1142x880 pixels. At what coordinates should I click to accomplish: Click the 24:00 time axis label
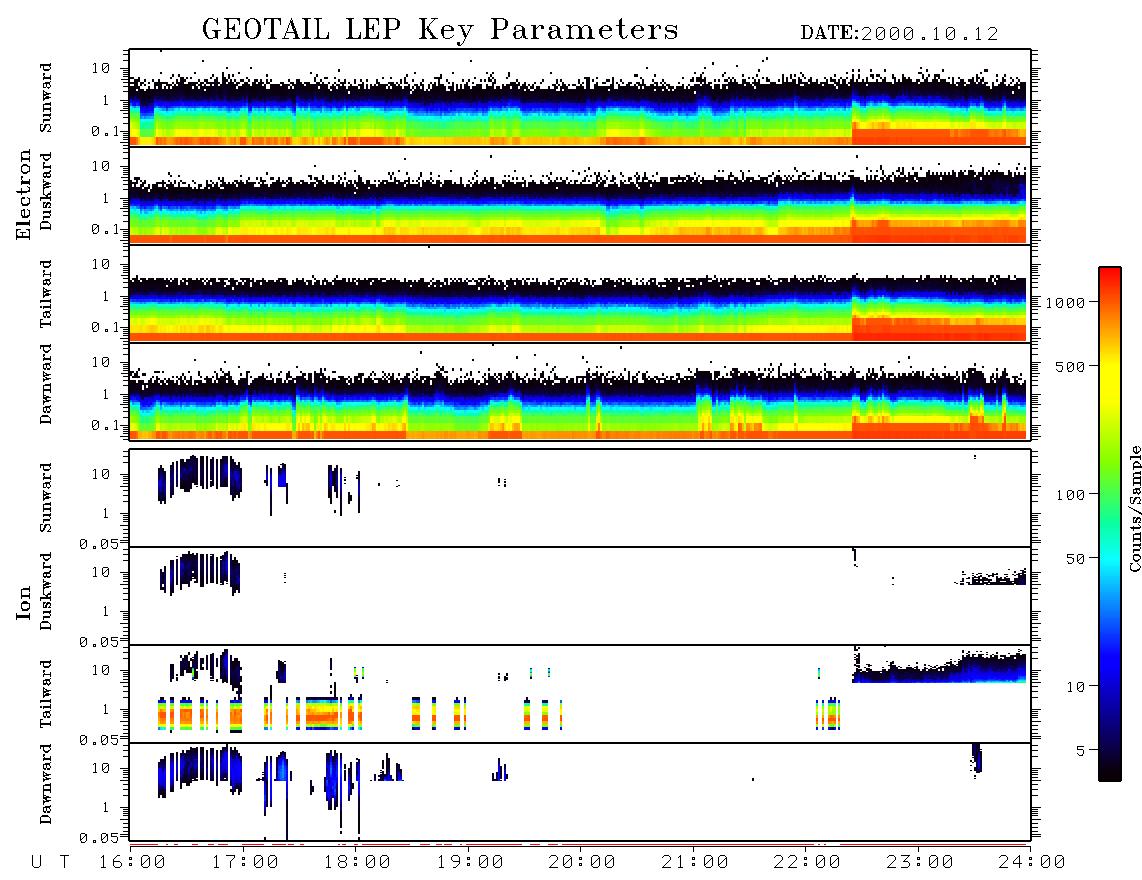1033,862
